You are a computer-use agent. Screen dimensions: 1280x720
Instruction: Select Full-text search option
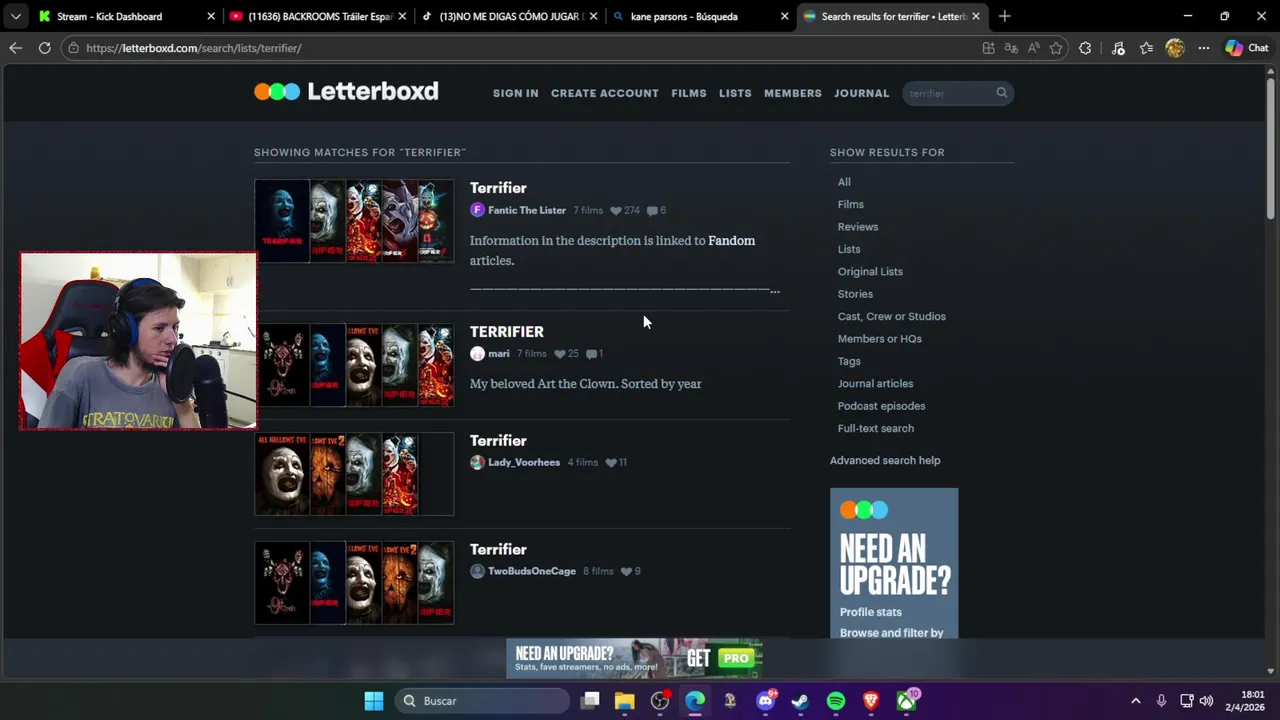click(876, 428)
